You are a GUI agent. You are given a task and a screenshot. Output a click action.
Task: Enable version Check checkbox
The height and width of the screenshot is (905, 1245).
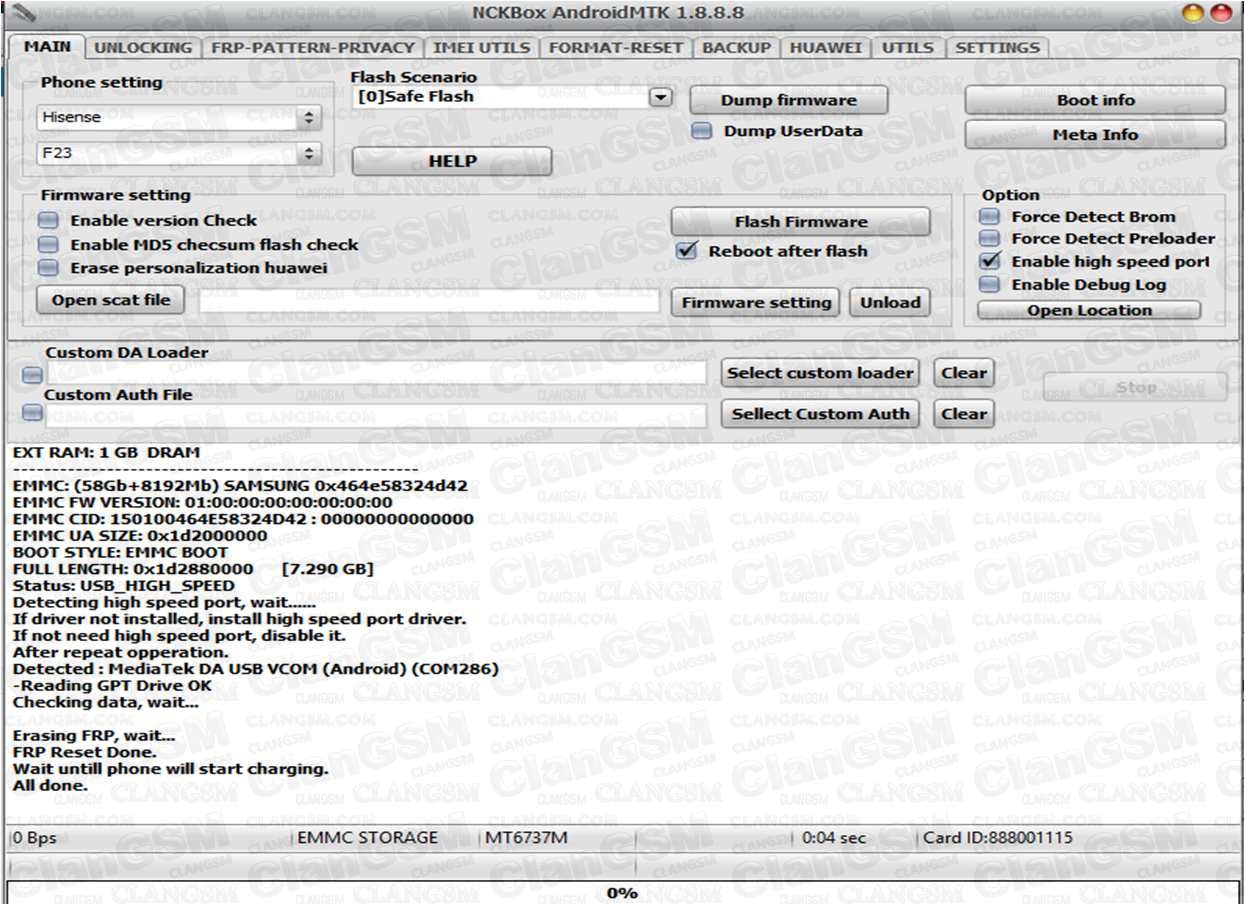click(x=48, y=220)
